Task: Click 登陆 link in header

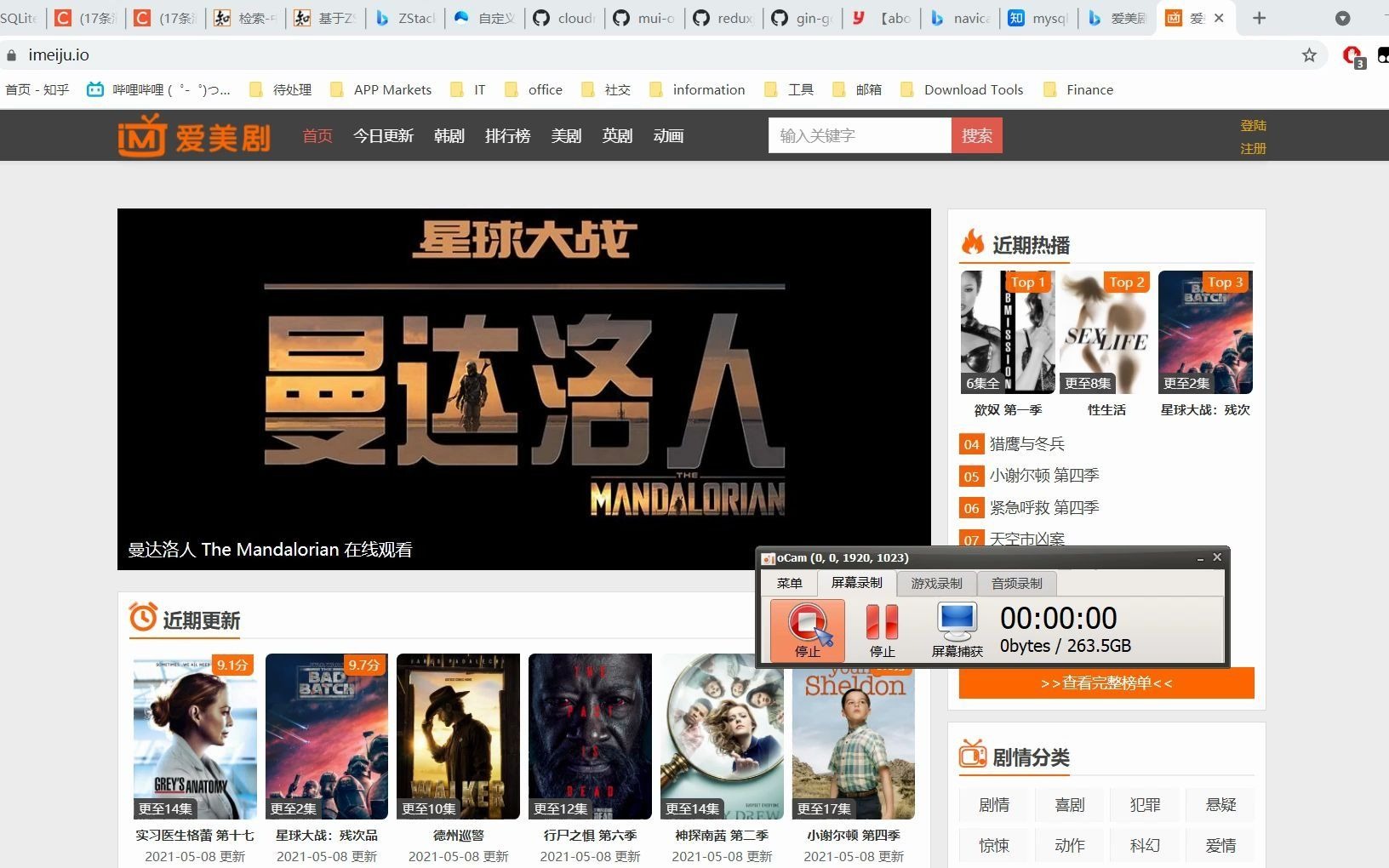Action: [x=1253, y=125]
